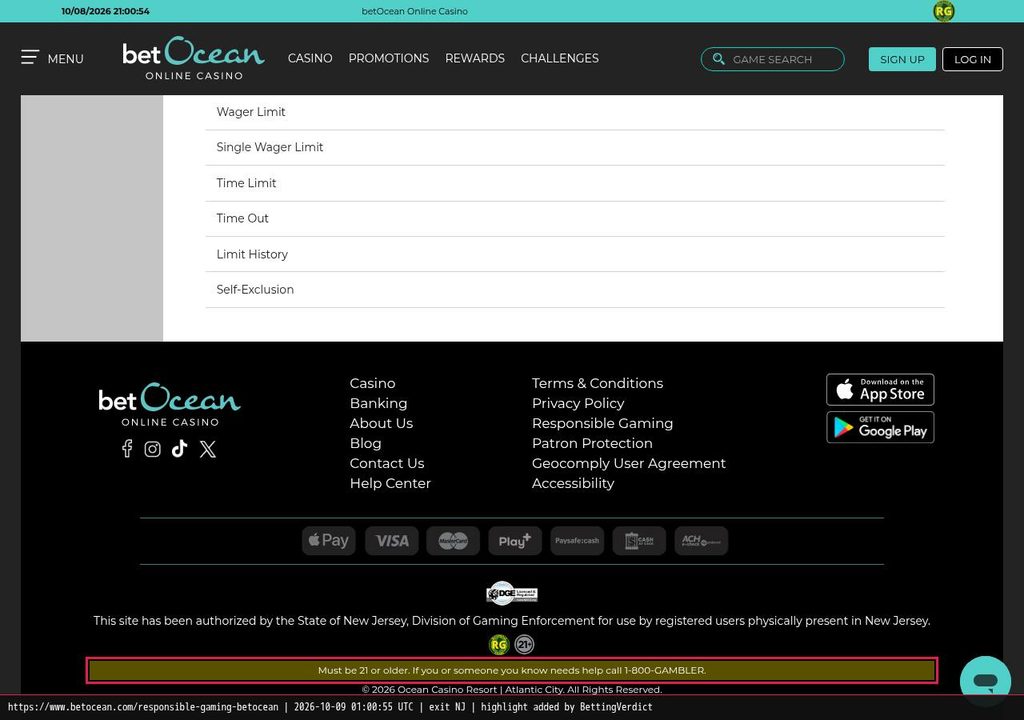The height and width of the screenshot is (720, 1024).
Task: Click the ACH payment icon
Action: click(x=701, y=541)
